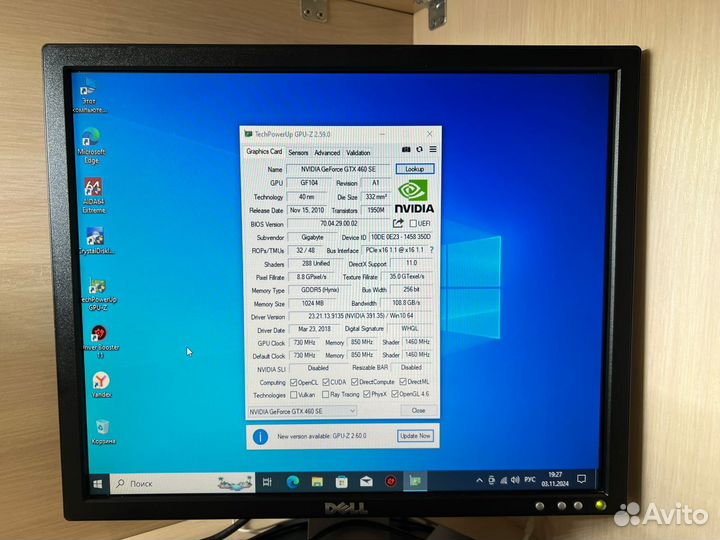The image size is (720, 540).
Task: Toggle the DirectCompute checkbox
Action: click(354, 382)
